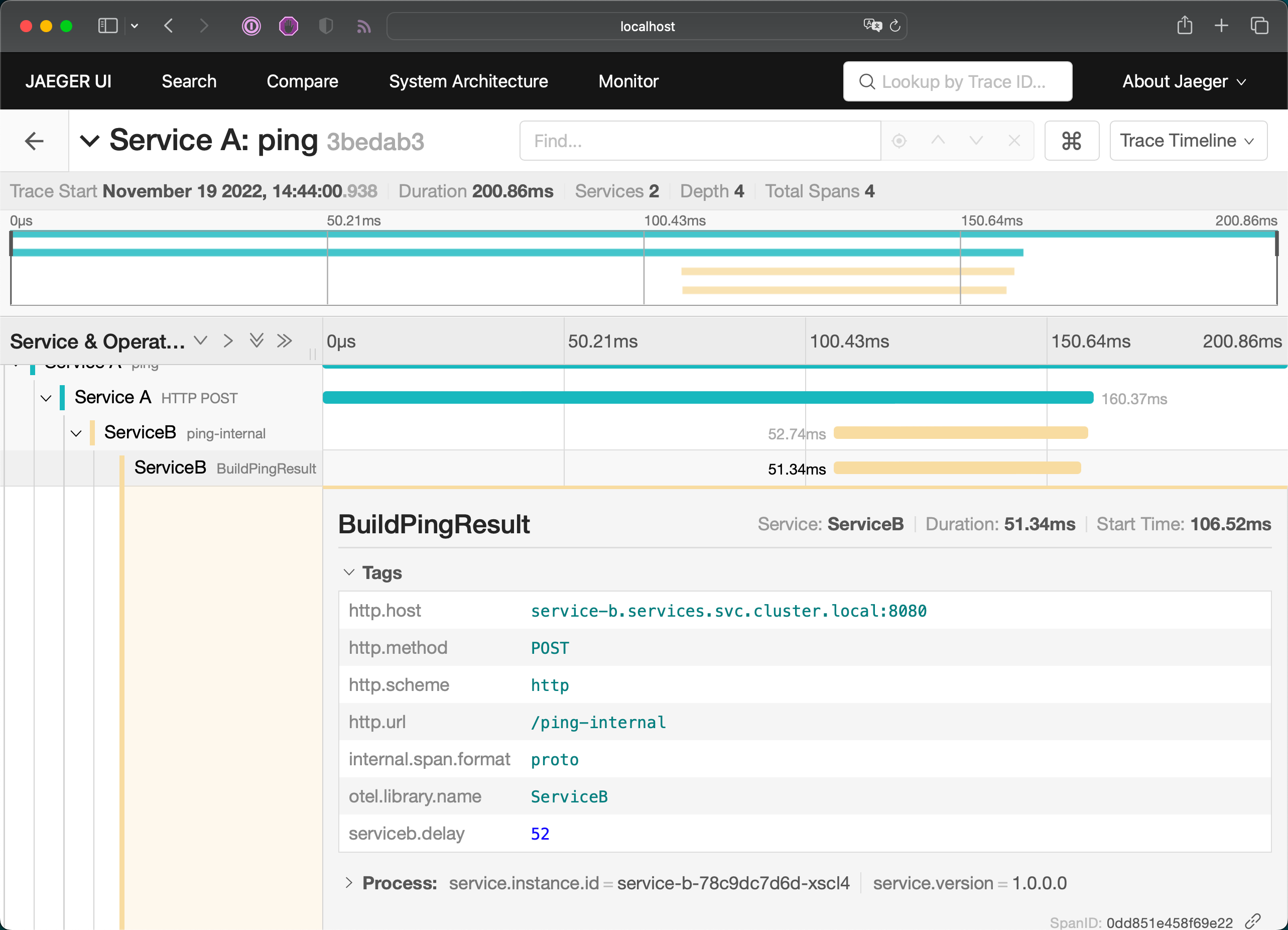The height and width of the screenshot is (930, 1288).
Task: Select ServiceB ping-internal span name
Action: click(x=140, y=432)
